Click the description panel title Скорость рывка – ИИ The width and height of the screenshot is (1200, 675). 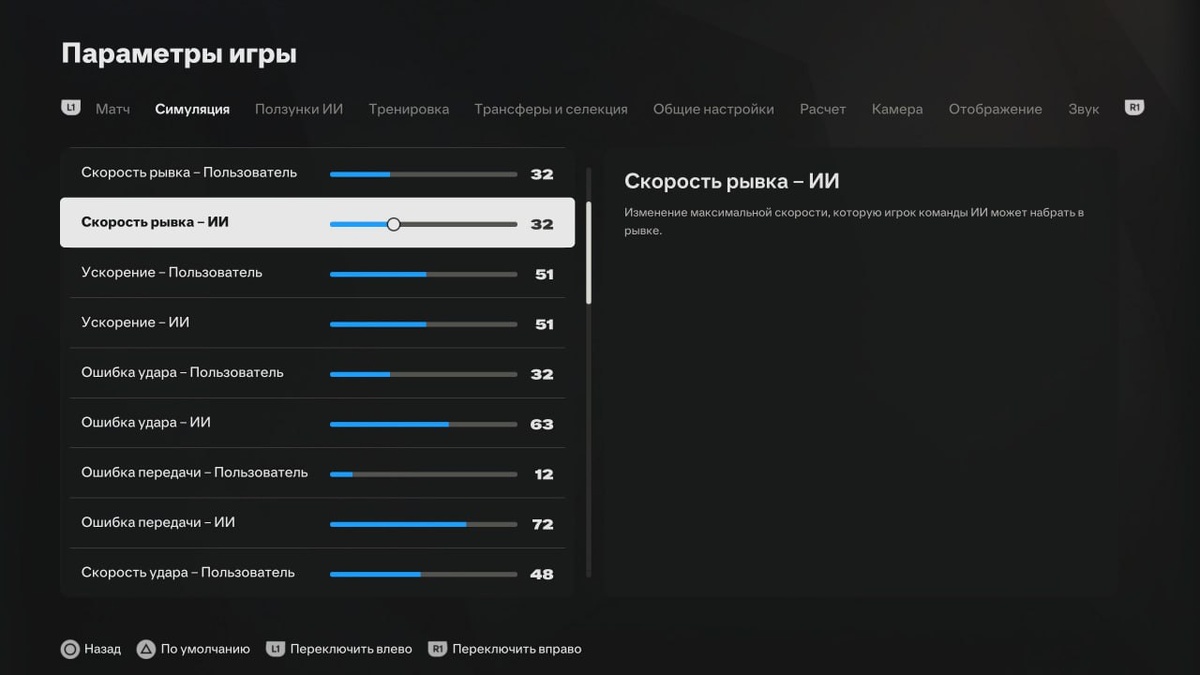731,181
